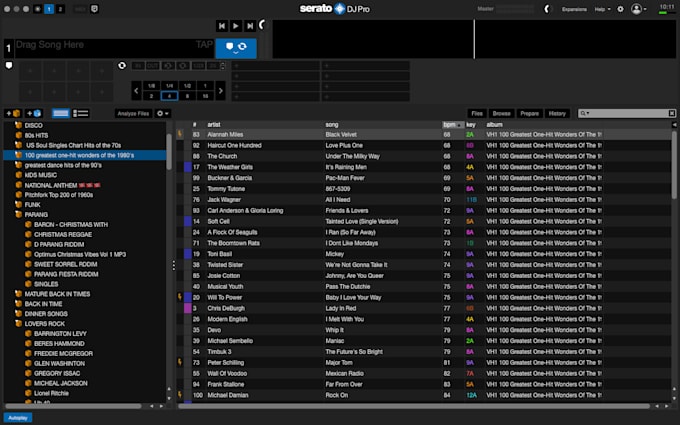Open the search field filter dropdown
The width and height of the screenshot is (680, 425).
(x=585, y=114)
